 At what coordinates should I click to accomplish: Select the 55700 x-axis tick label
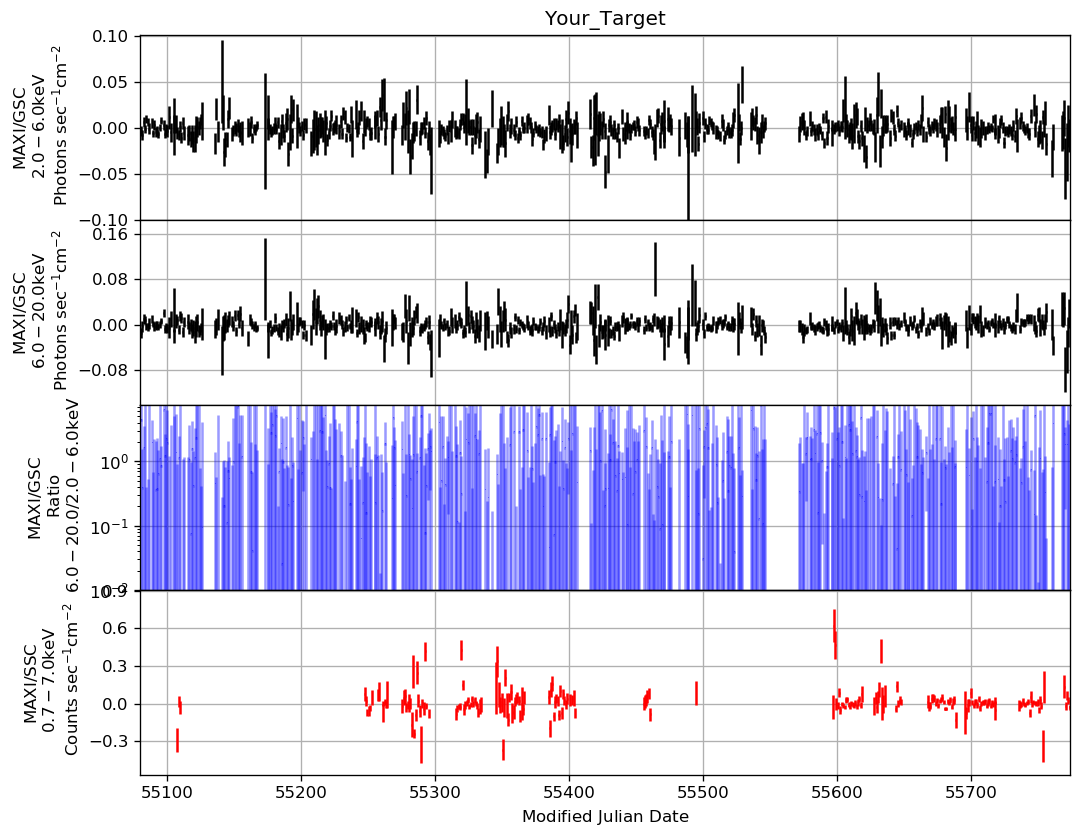coord(971,792)
